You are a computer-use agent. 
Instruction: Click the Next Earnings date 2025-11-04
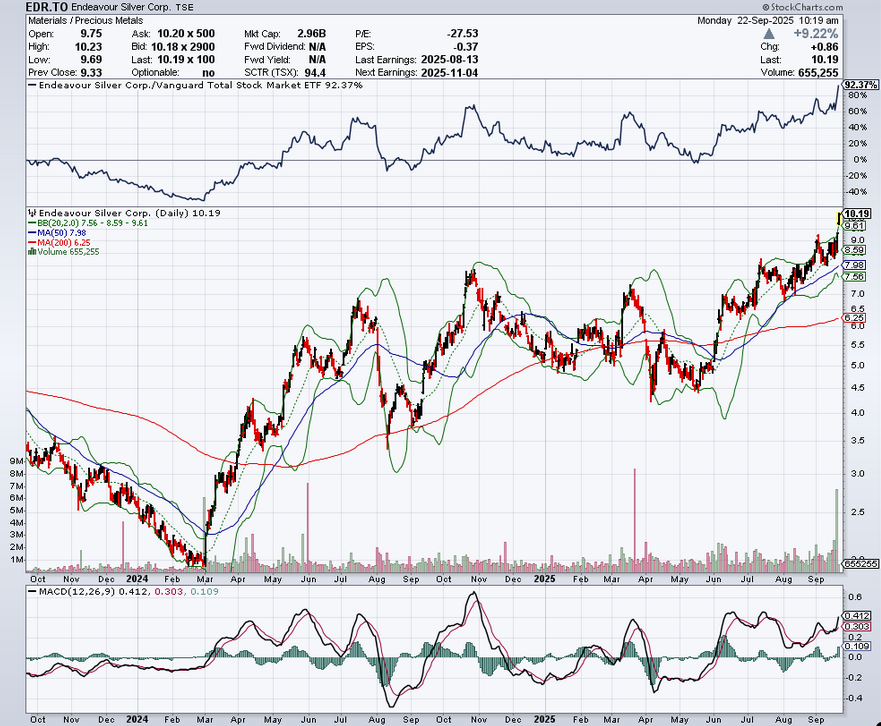(449, 72)
